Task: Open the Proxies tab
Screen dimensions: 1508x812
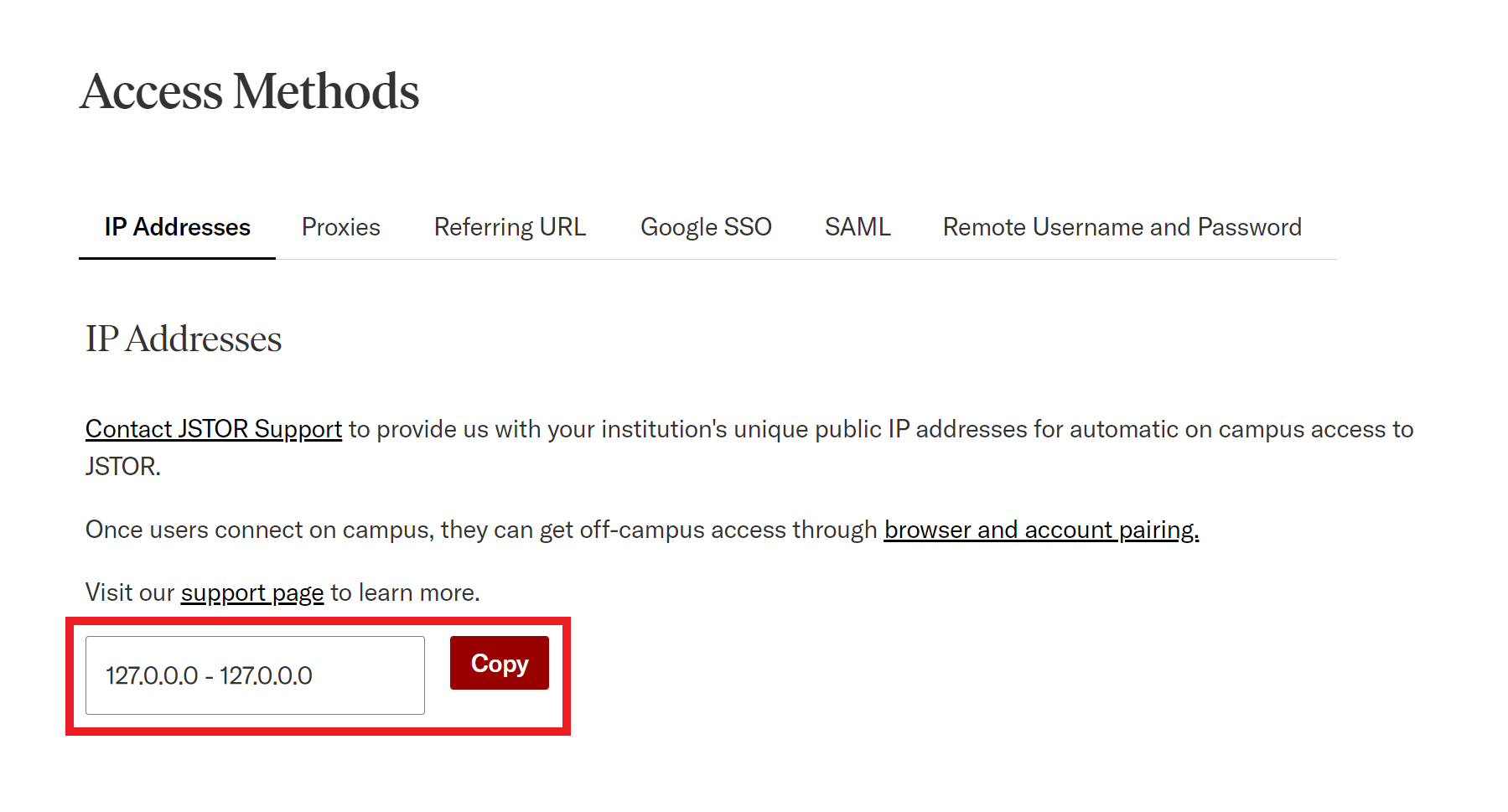Action: (x=340, y=227)
